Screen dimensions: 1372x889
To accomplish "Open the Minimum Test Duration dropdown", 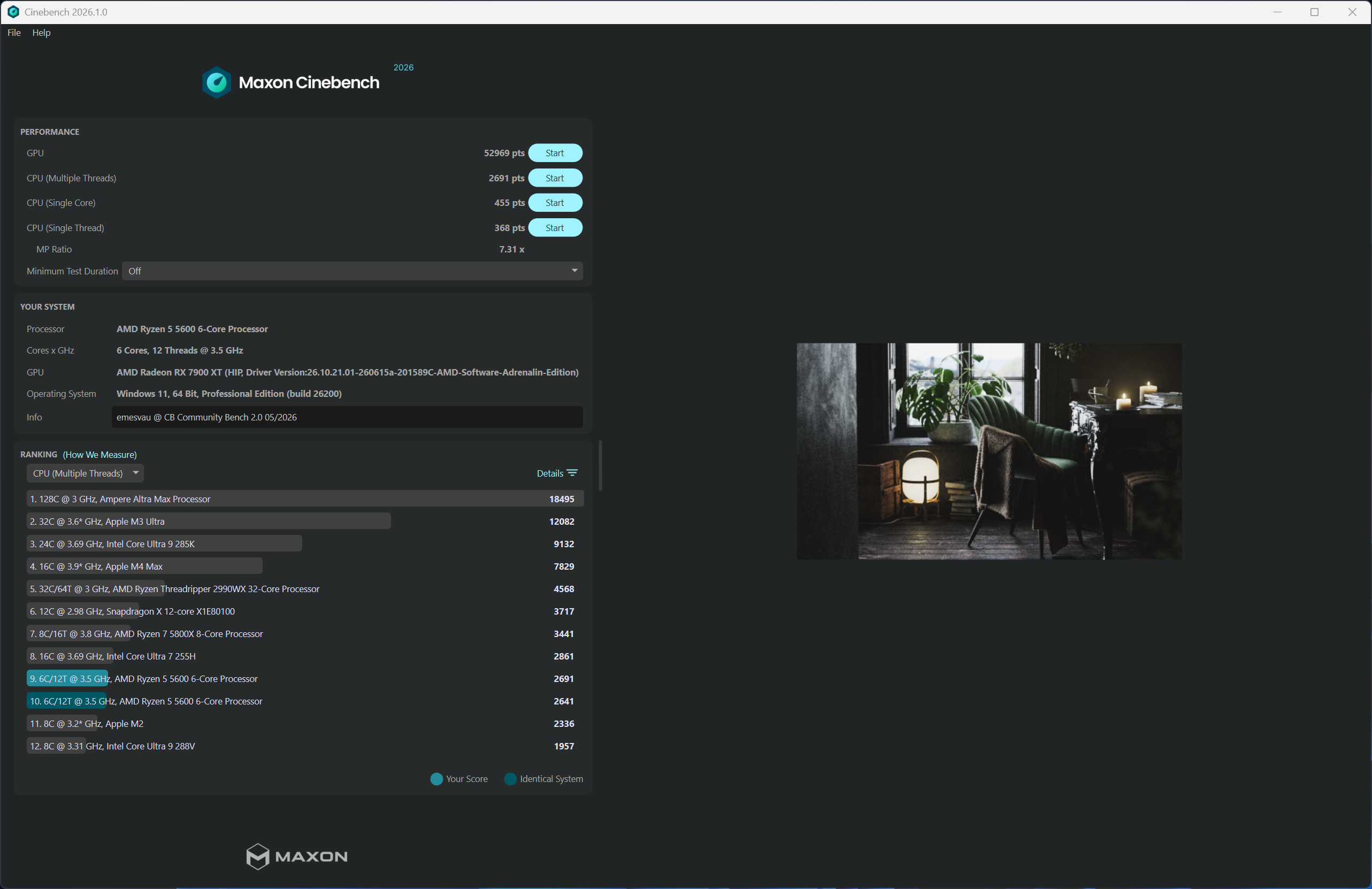I will (x=352, y=271).
